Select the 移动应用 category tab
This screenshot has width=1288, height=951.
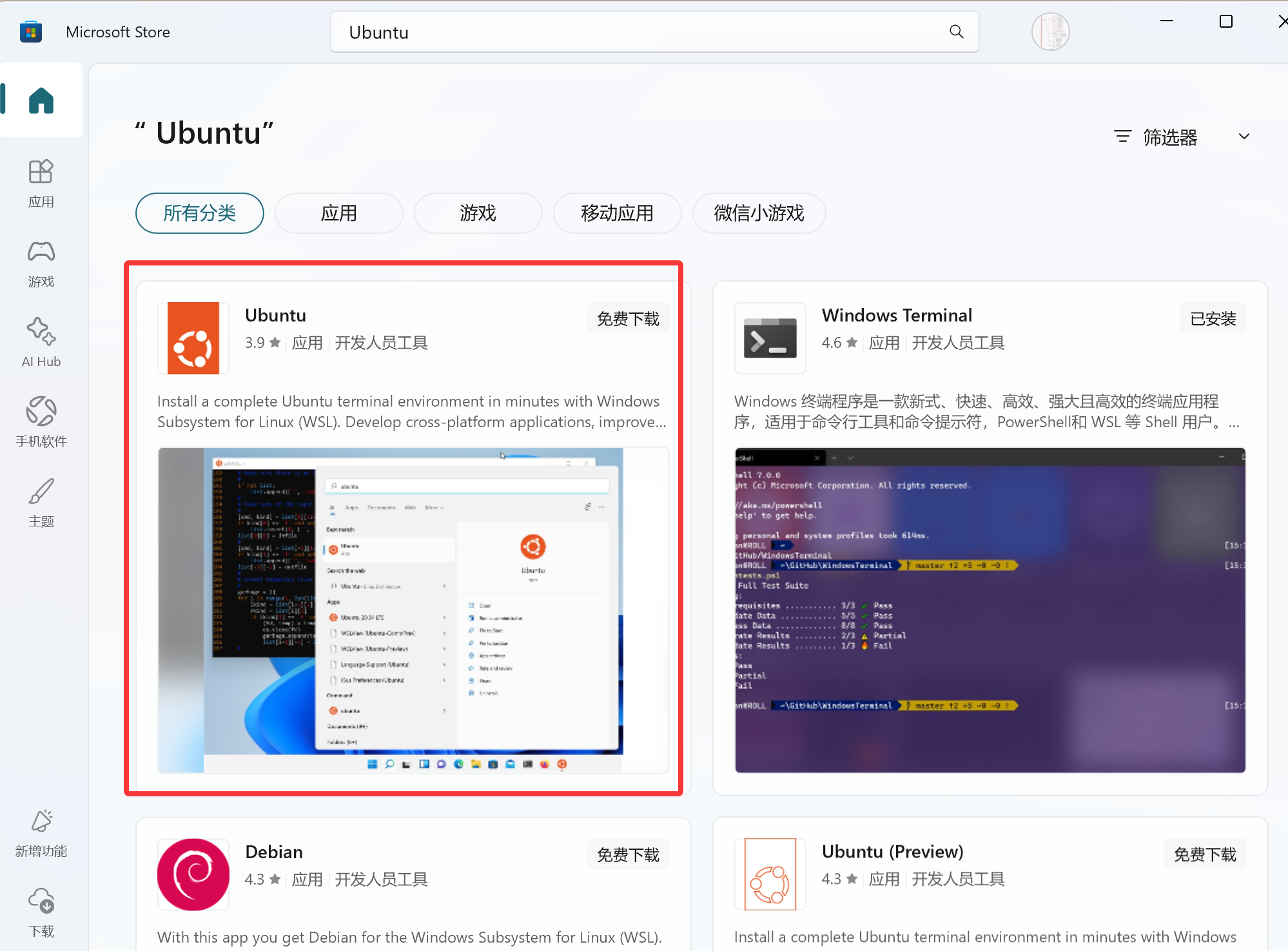pos(618,213)
